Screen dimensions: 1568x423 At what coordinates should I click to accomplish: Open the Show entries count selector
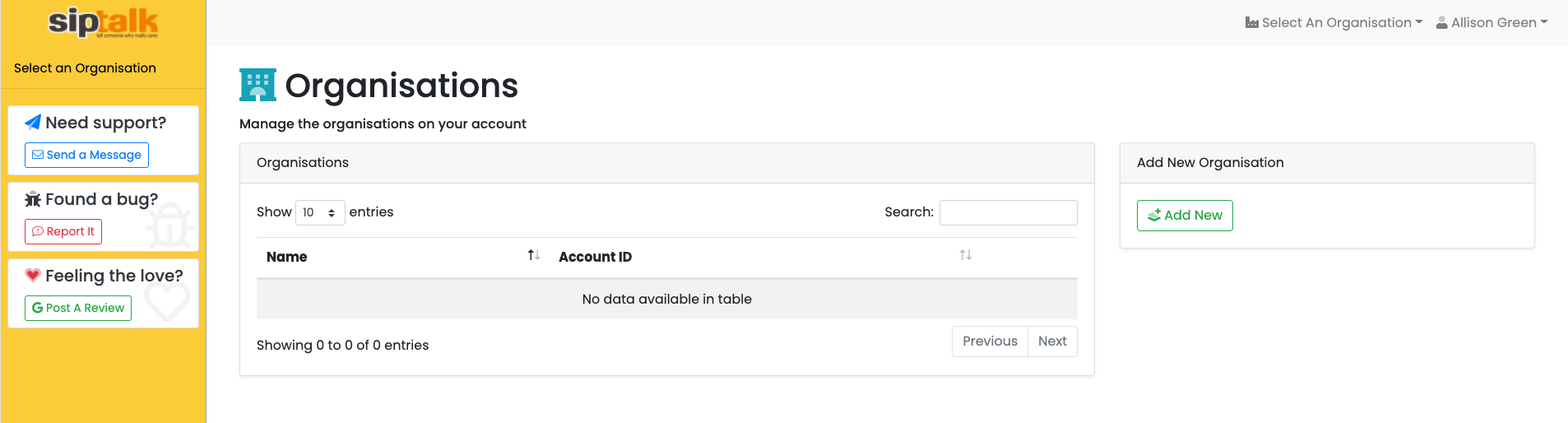320,212
